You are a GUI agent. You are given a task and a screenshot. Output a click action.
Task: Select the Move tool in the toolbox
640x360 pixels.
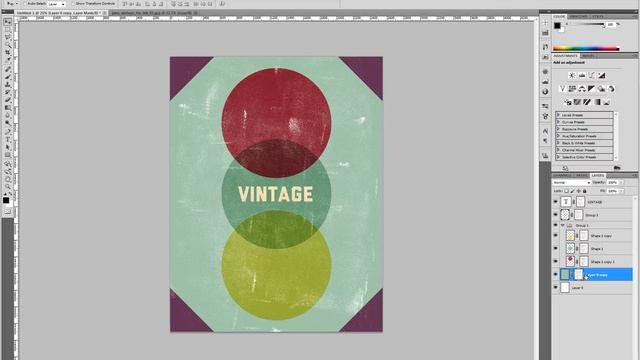7,22
